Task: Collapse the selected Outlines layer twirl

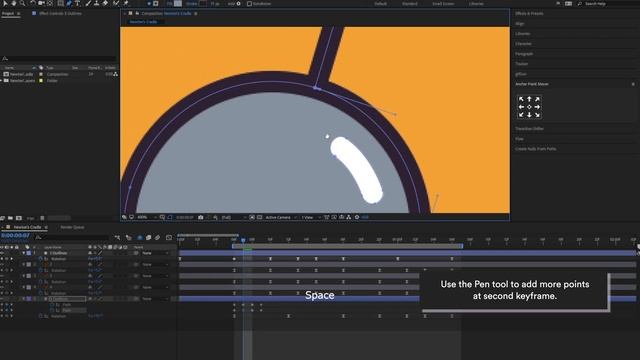Action: (24, 299)
